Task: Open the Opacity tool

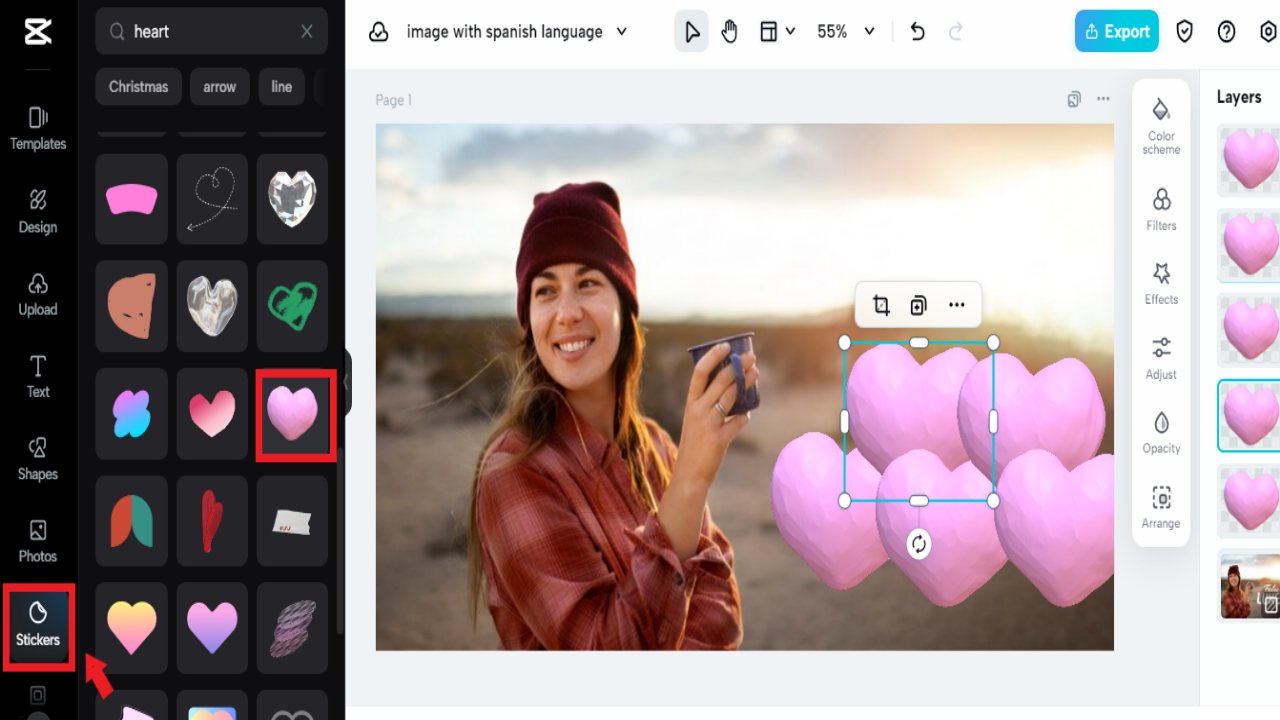Action: [1161, 432]
